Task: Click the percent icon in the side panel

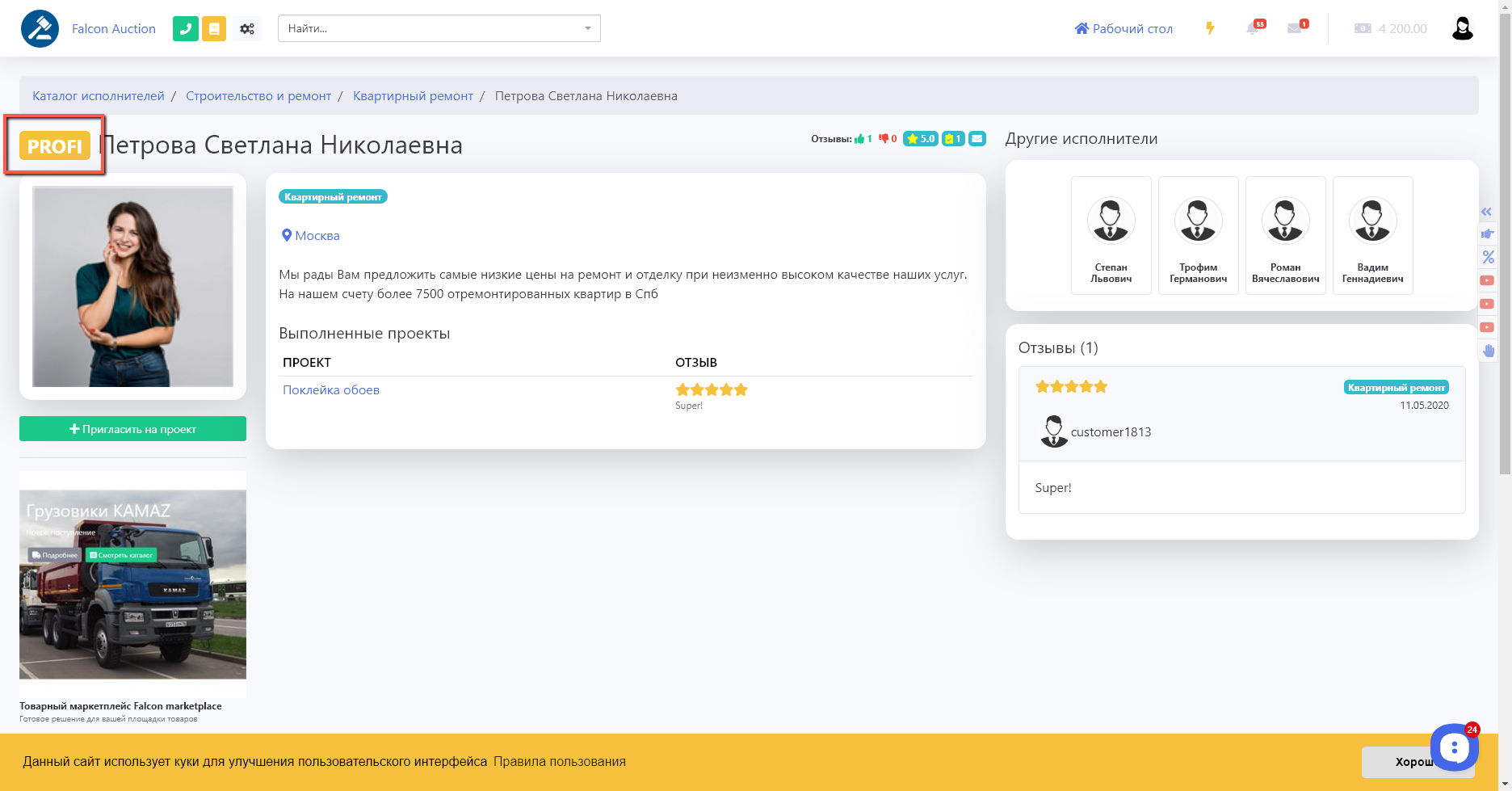Action: tap(1488, 258)
